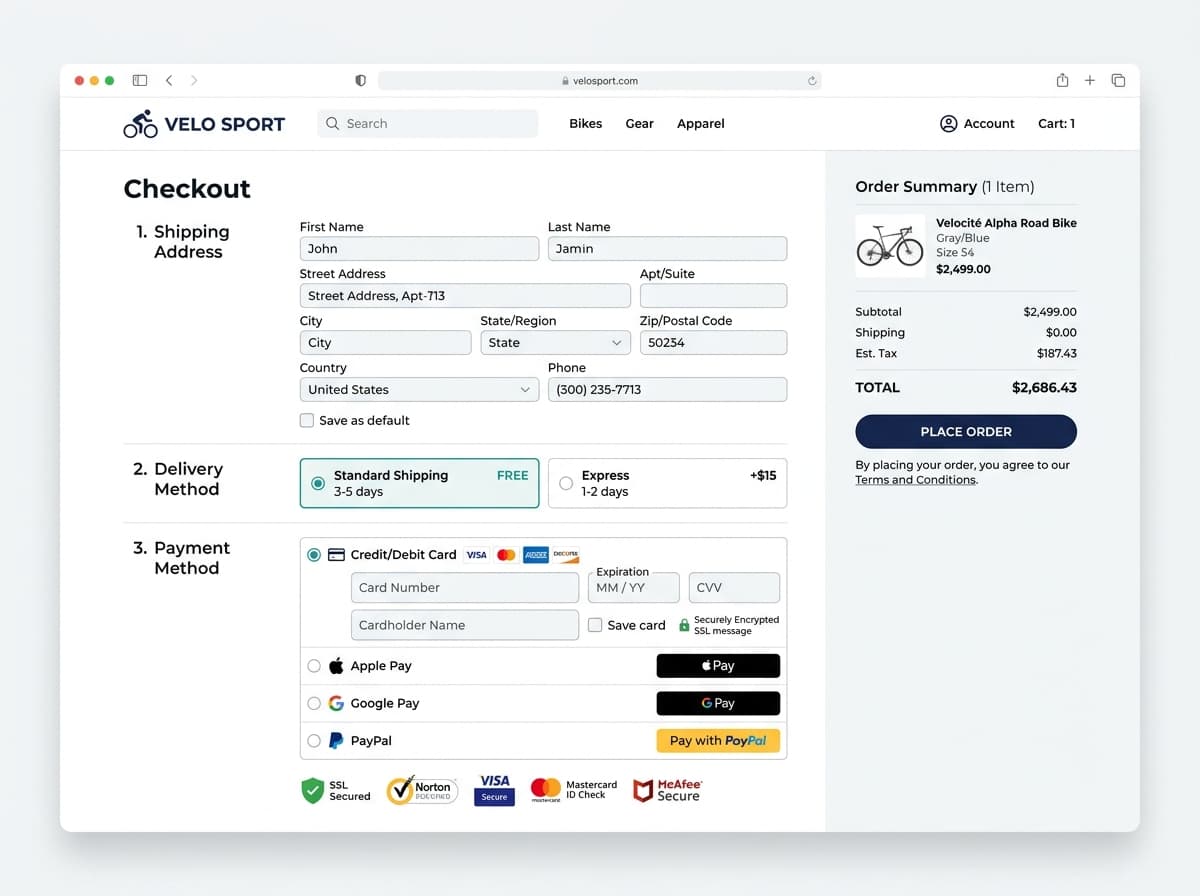The height and width of the screenshot is (896, 1200).
Task: Click the Google G logo beside Google Pay
Action: (336, 703)
